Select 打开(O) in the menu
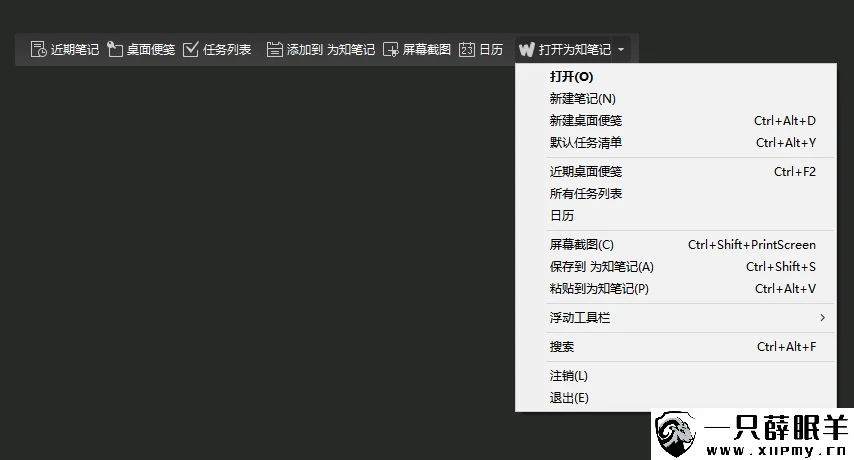Viewport: 854px width, 460px height. [x=676, y=77]
